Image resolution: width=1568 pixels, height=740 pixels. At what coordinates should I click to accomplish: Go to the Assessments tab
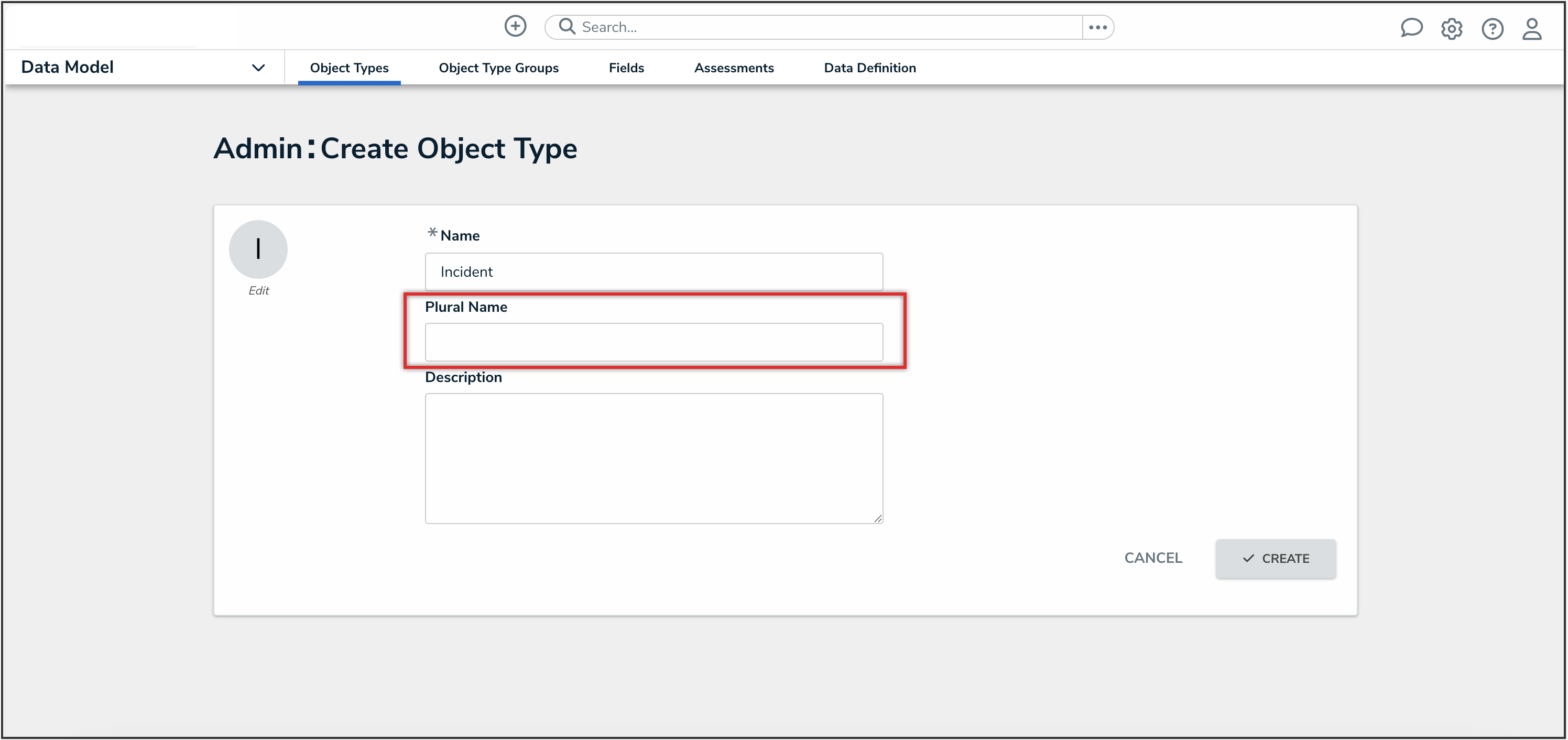(734, 68)
